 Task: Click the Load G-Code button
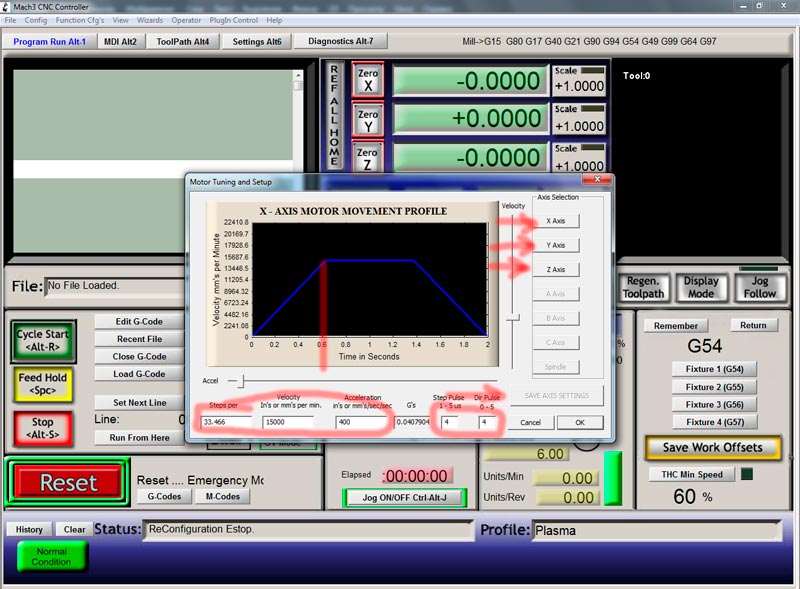point(139,374)
